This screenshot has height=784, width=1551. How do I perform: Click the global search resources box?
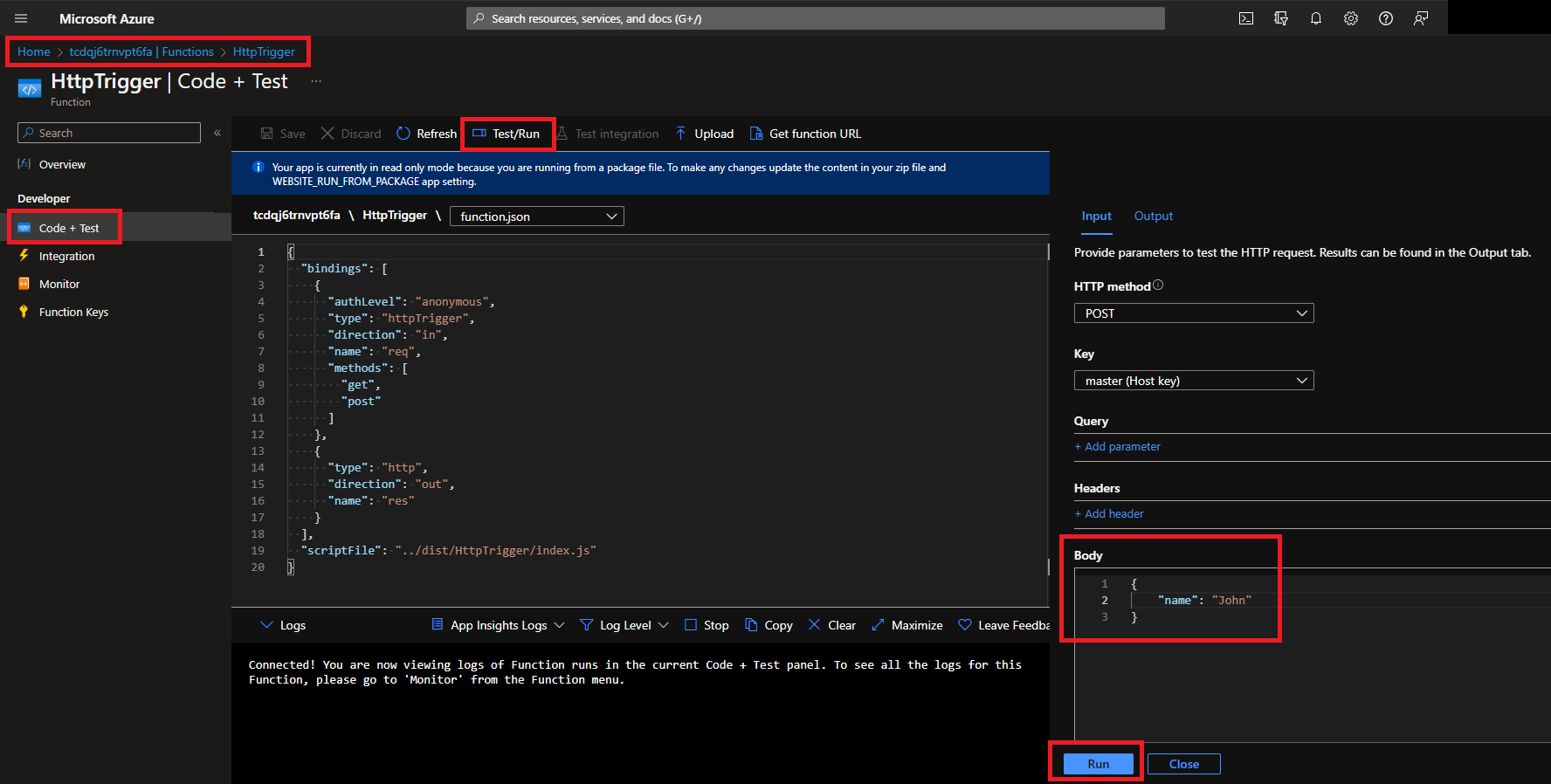click(816, 18)
